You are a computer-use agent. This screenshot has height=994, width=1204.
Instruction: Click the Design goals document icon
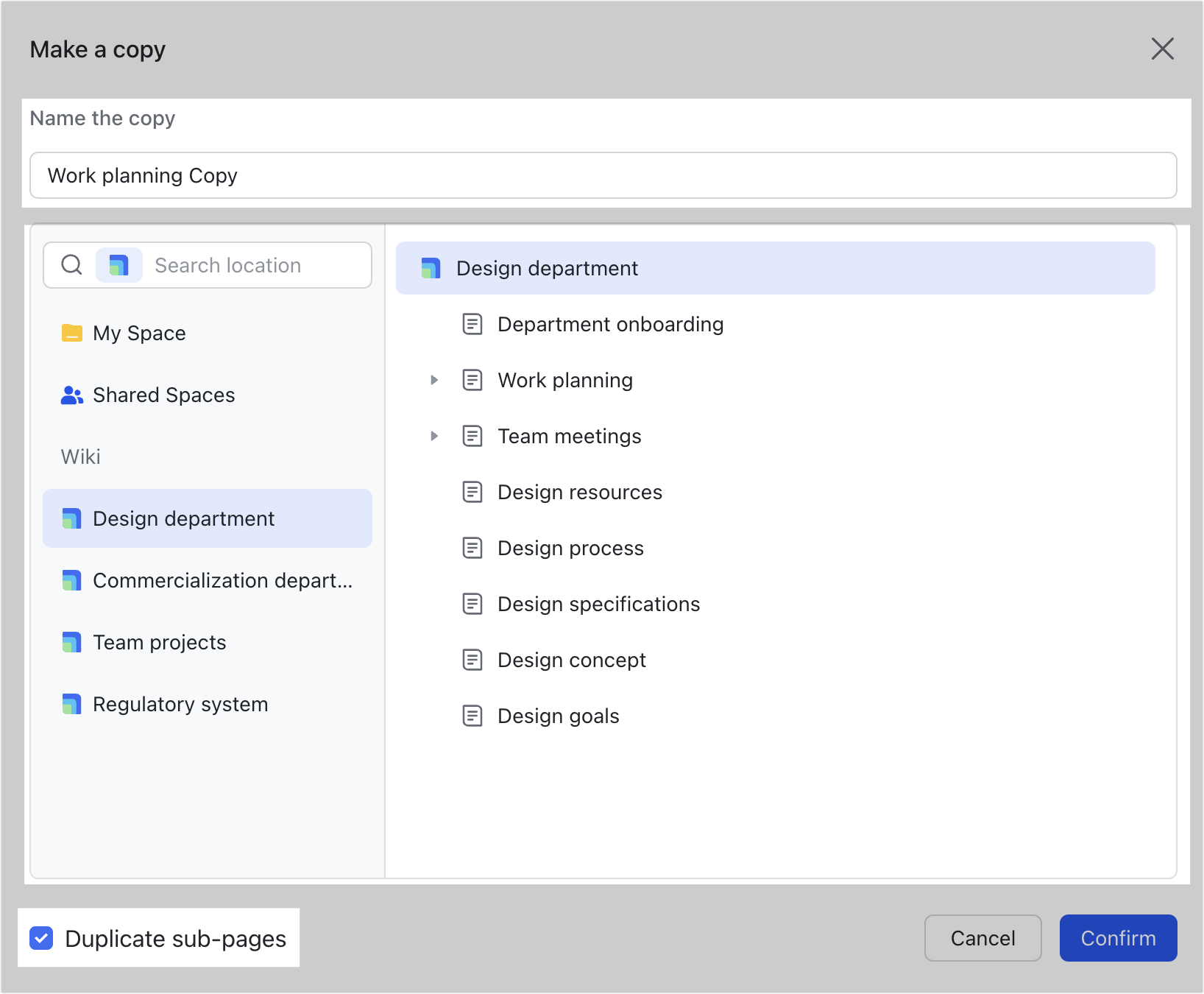[x=472, y=716]
